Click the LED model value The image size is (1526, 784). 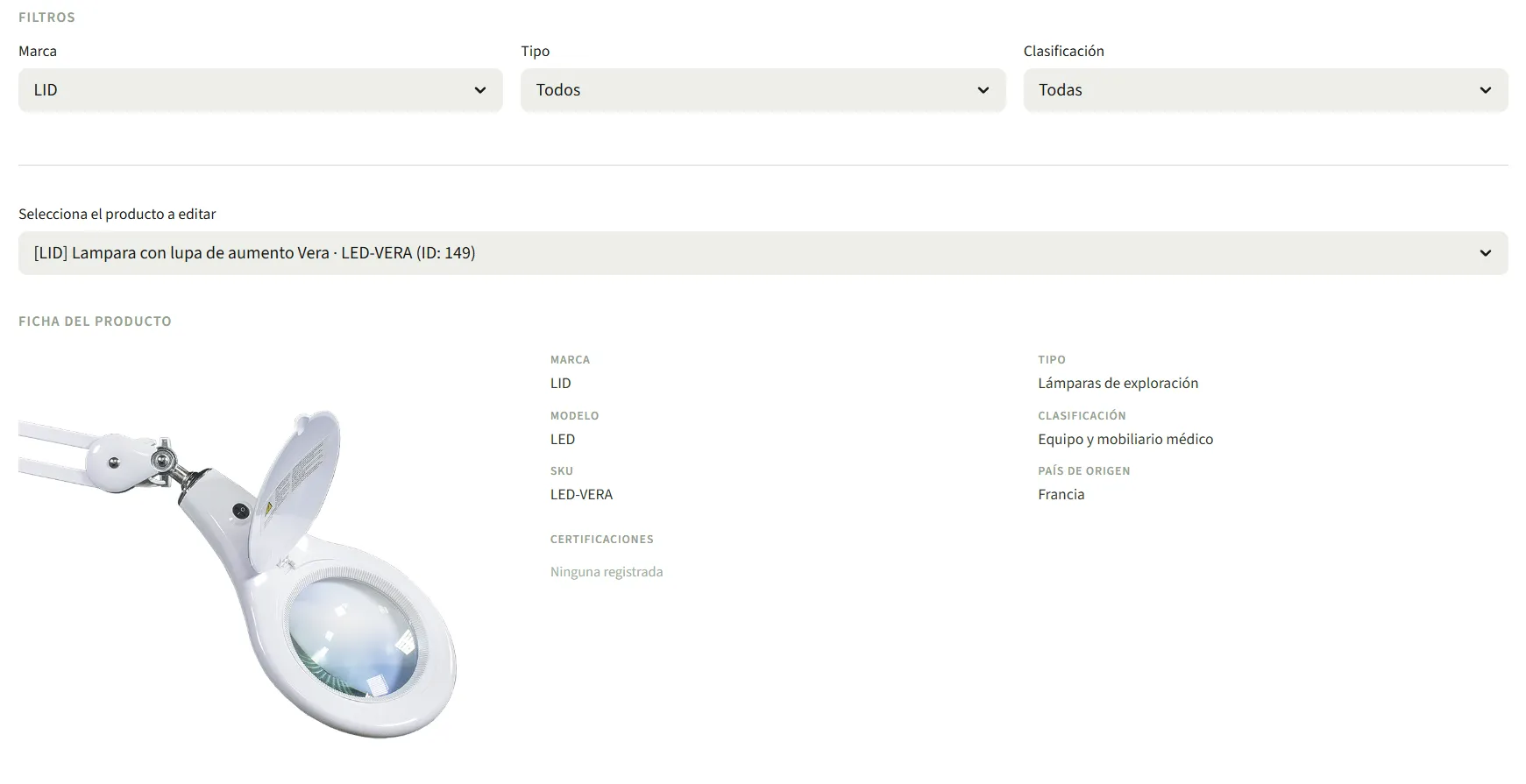click(563, 440)
